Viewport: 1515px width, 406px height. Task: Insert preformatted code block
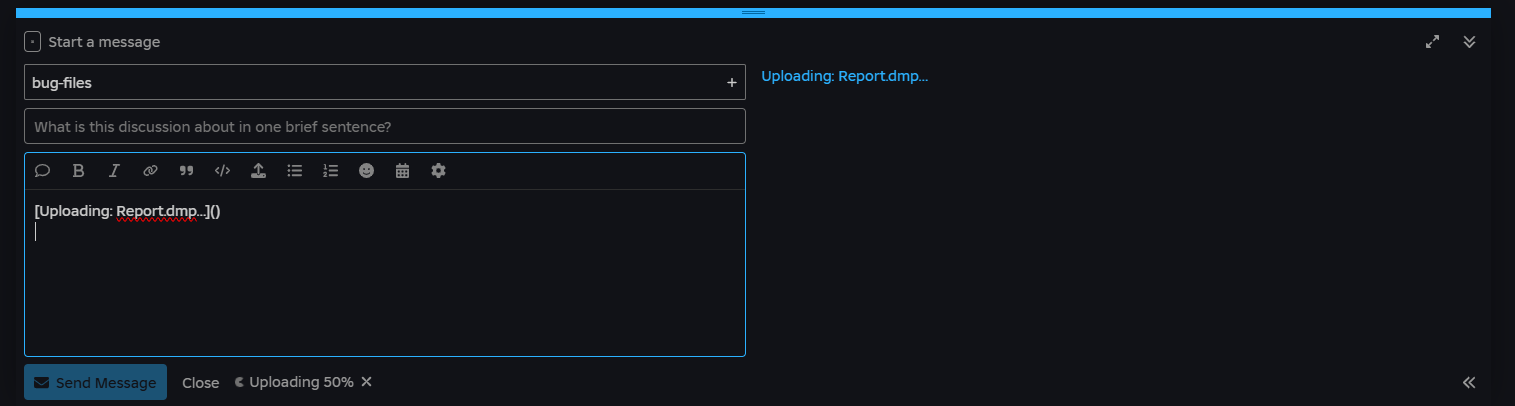coord(222,171)
